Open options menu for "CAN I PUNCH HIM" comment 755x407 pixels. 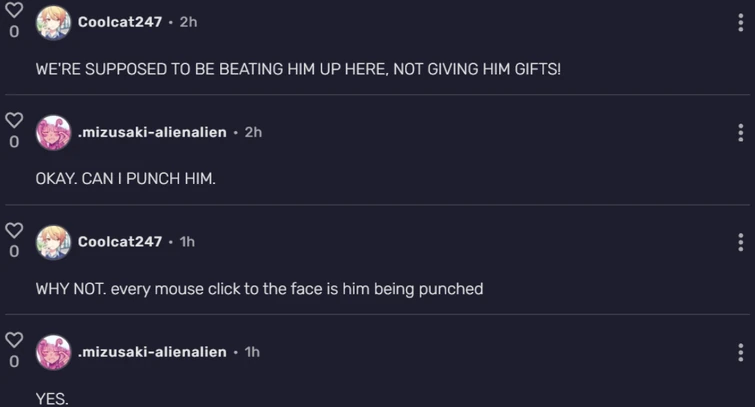click(x=740, y=132)
